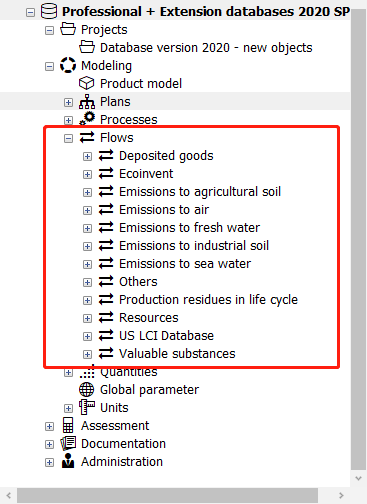The width and height of the screenshot is (367, 504).
Task: Click the Modeling ring icon
Action: click(68, 65)
